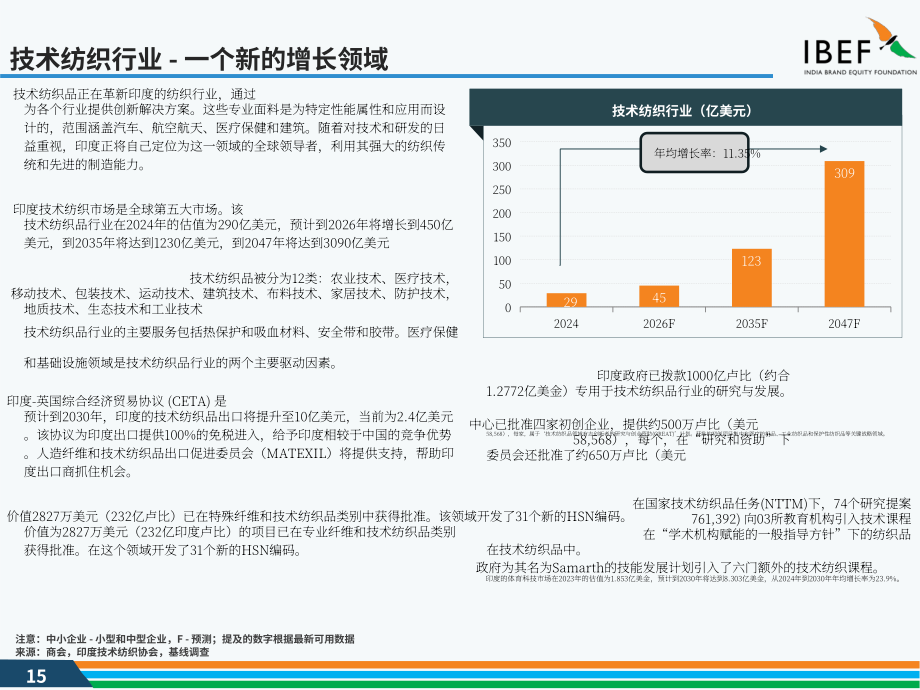This screenshot has height=690, width=920.
Task: Select the y-axis value 150
Action: [502, 237]
